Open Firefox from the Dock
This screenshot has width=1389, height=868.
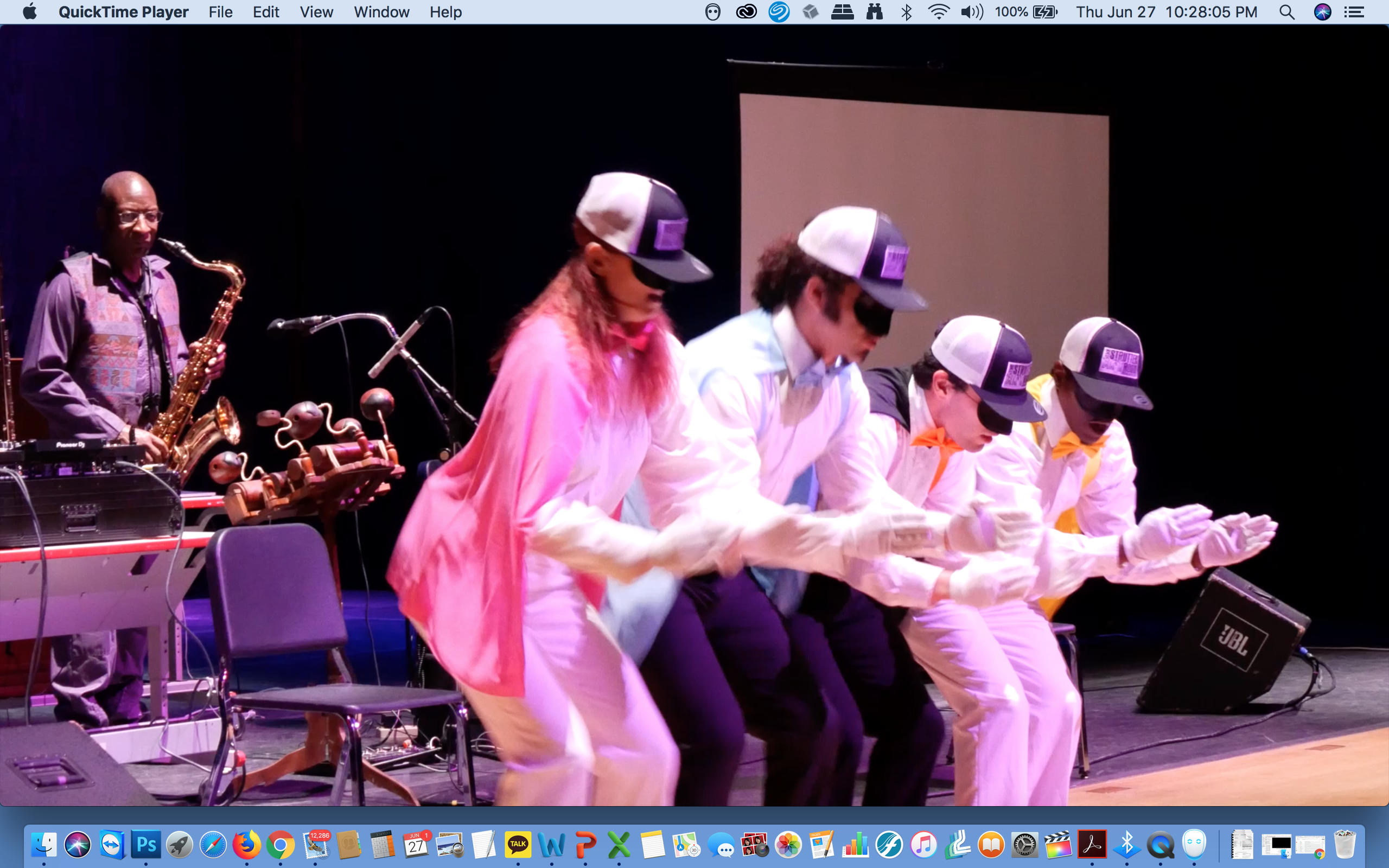point(247,845)
